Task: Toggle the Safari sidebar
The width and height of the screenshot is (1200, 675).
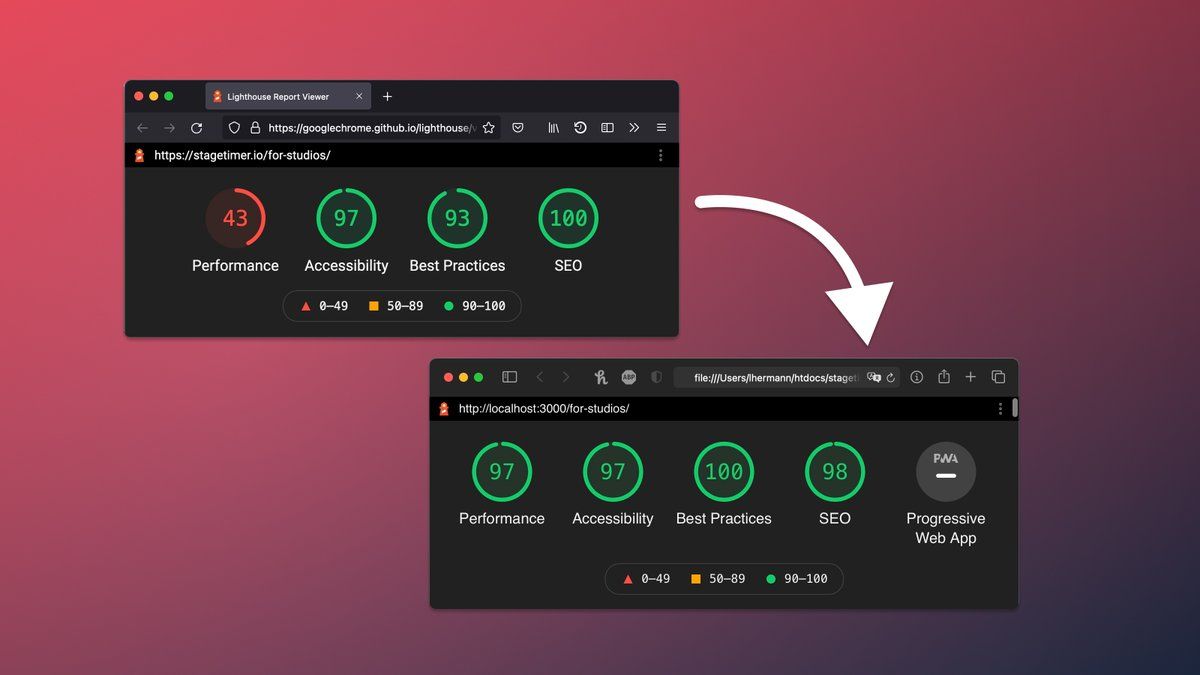Action: [509, 377]
